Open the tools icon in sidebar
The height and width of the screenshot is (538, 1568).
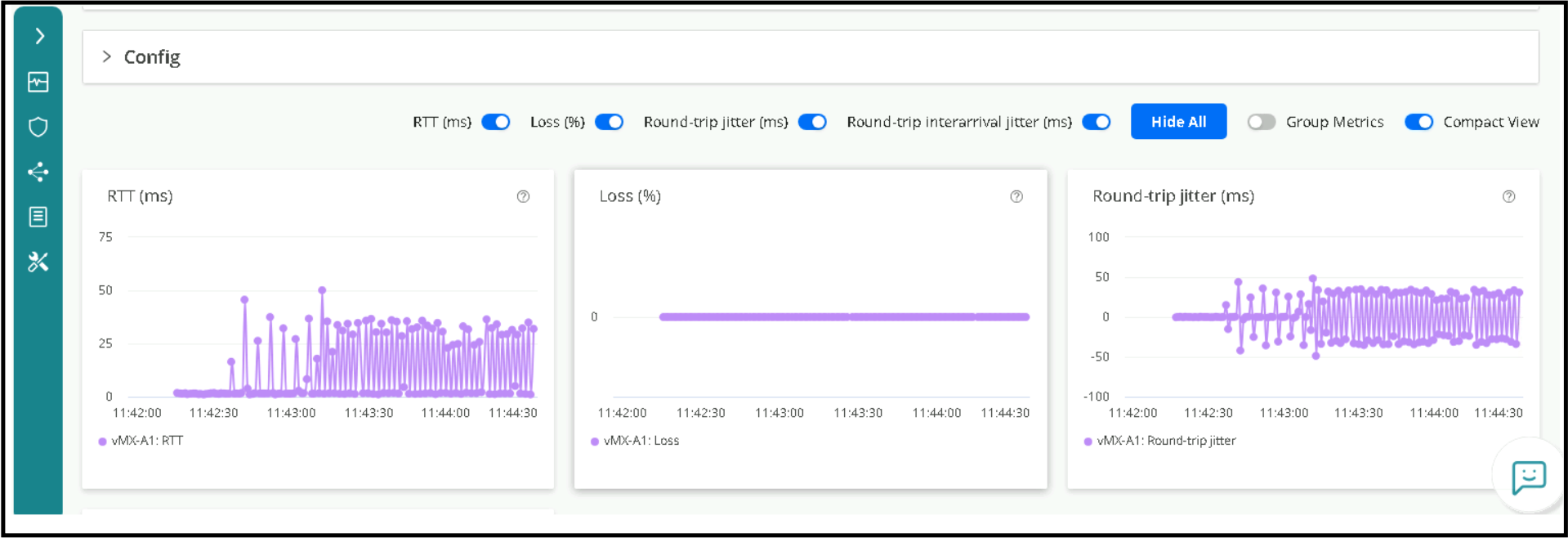(x=38, y=262)
